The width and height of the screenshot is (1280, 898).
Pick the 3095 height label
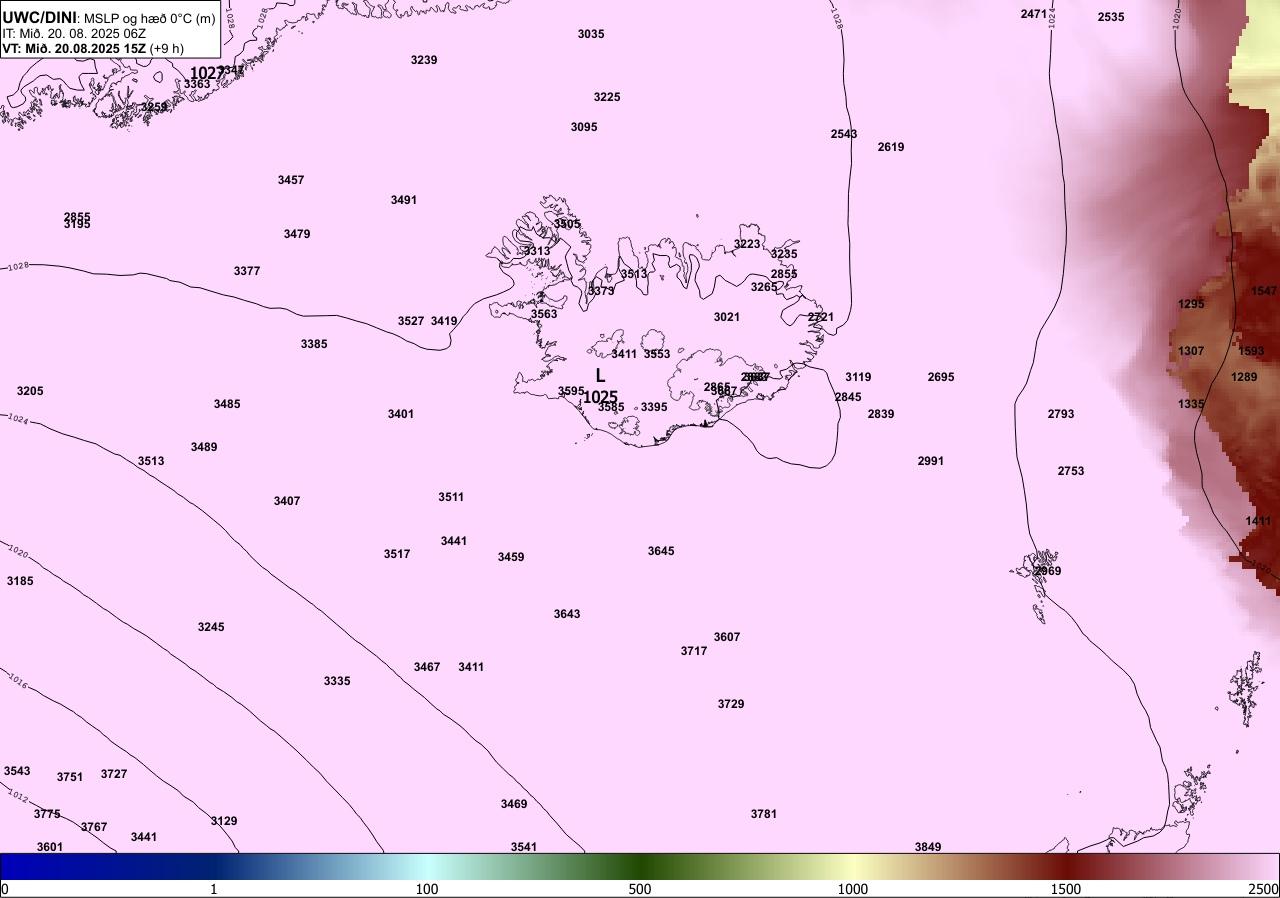[584, 127]
